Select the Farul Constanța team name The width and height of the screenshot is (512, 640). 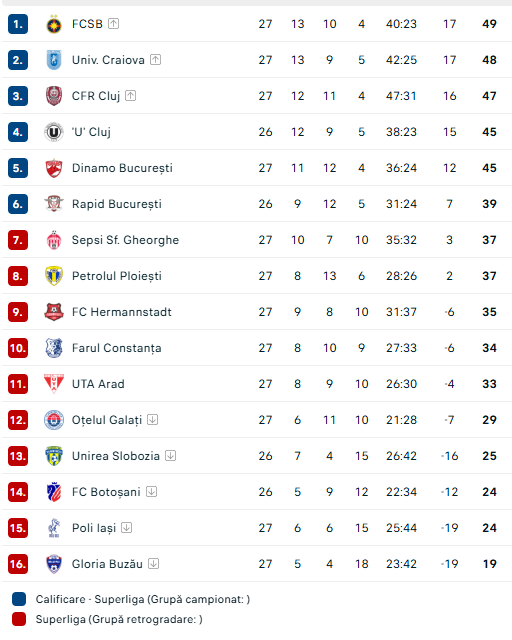coord(117,348)
